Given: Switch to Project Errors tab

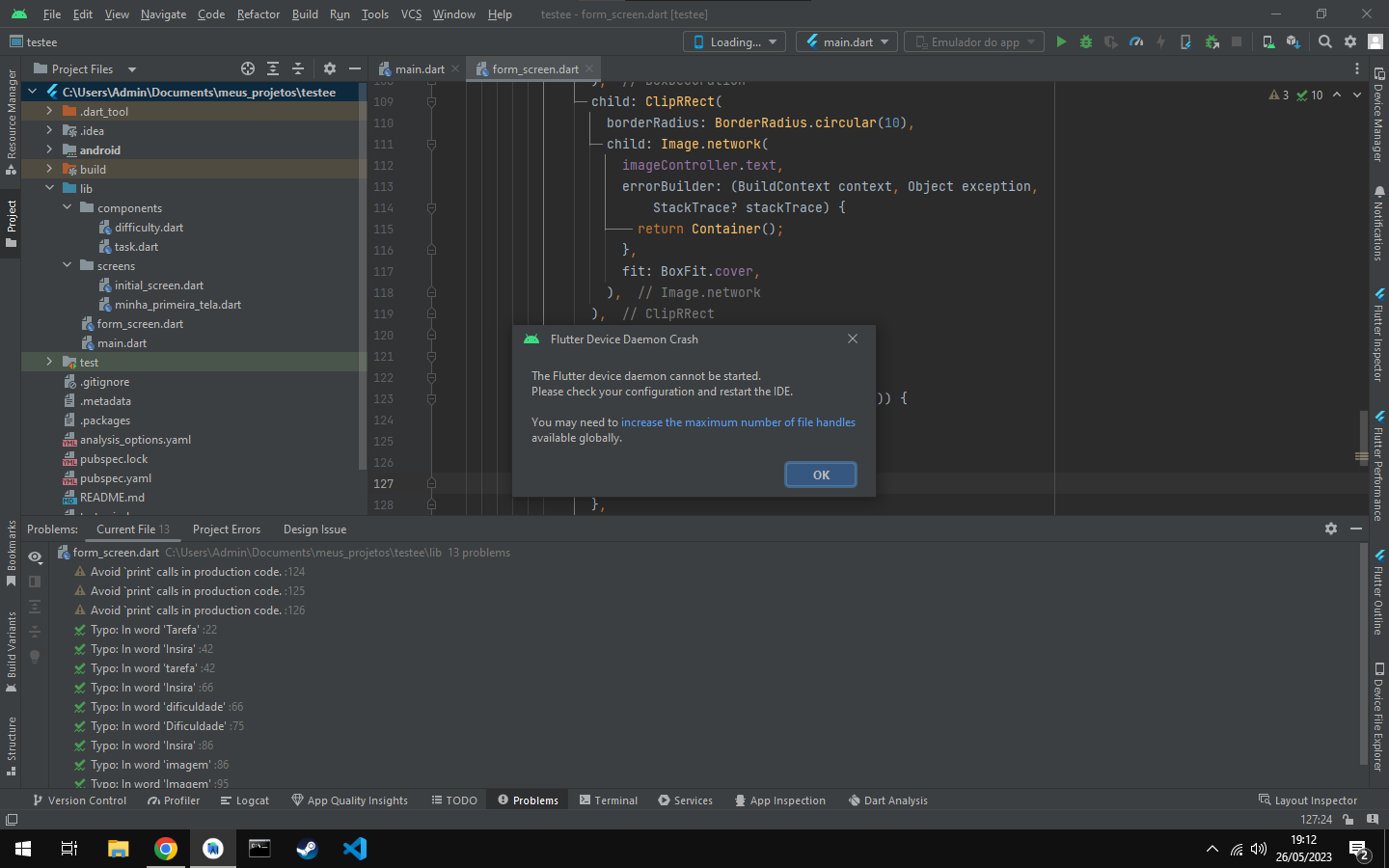Looking at the screenshot, I should tap(227, 529).
